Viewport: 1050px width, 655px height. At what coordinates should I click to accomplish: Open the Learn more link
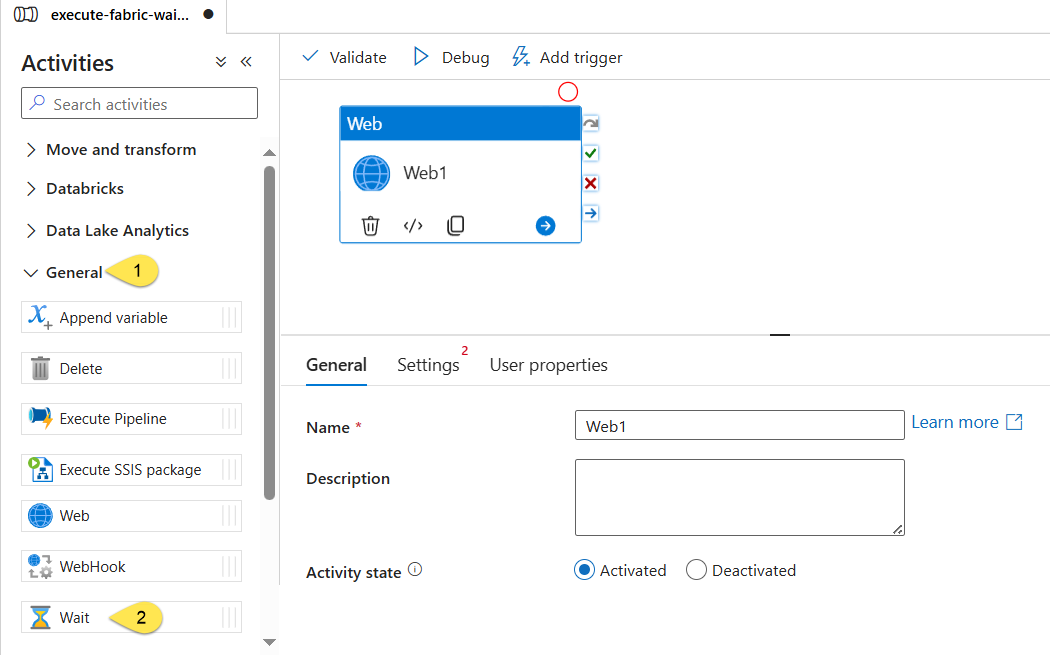click(x=954, y=422)
